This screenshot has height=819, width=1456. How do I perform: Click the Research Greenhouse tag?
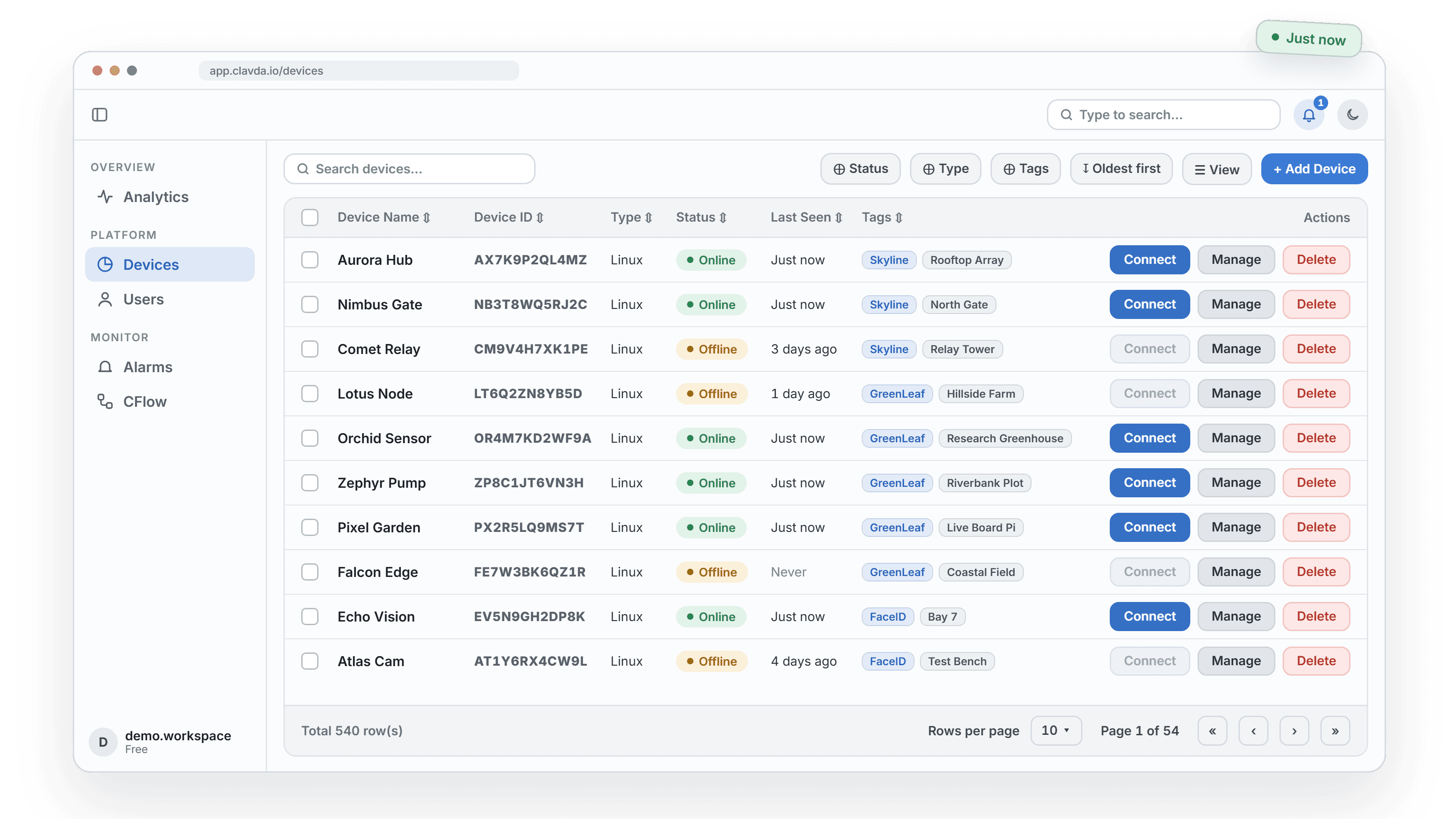pos(1004,439)
